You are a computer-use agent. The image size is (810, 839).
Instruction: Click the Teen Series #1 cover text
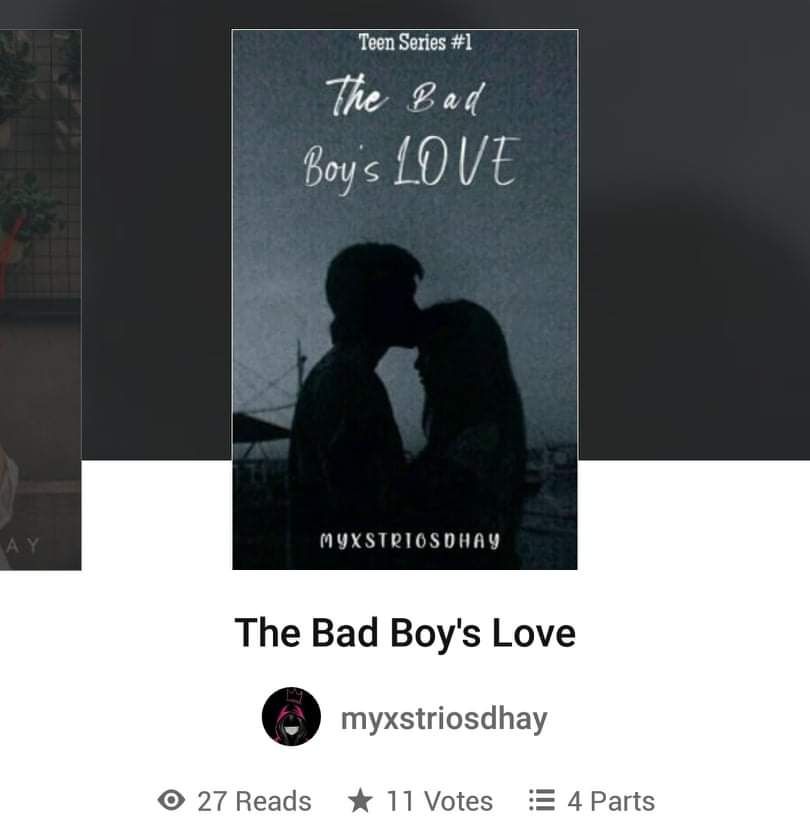click(x=415, y=42)
